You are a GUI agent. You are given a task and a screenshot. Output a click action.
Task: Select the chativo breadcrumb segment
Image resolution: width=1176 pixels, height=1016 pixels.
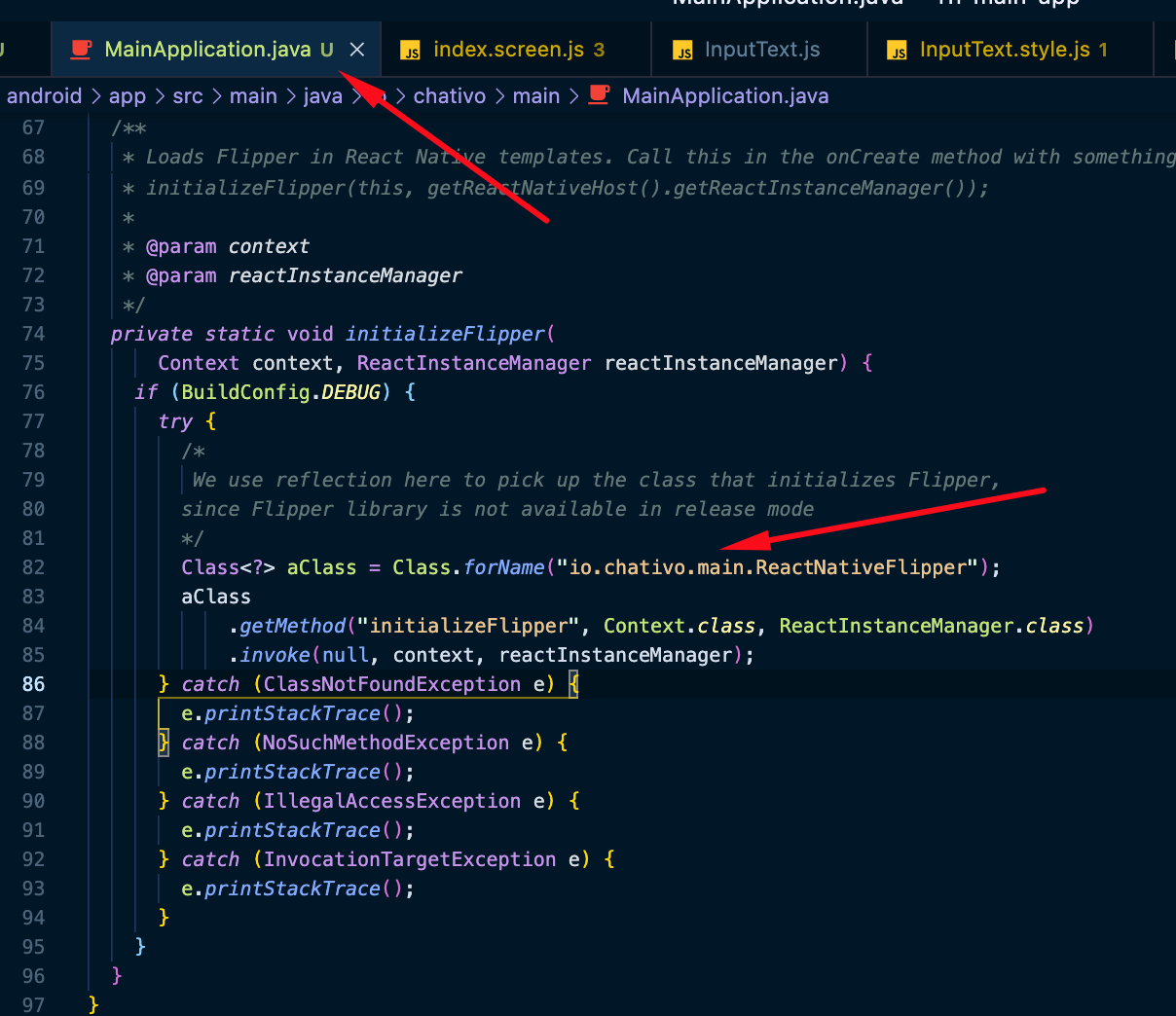449,96
